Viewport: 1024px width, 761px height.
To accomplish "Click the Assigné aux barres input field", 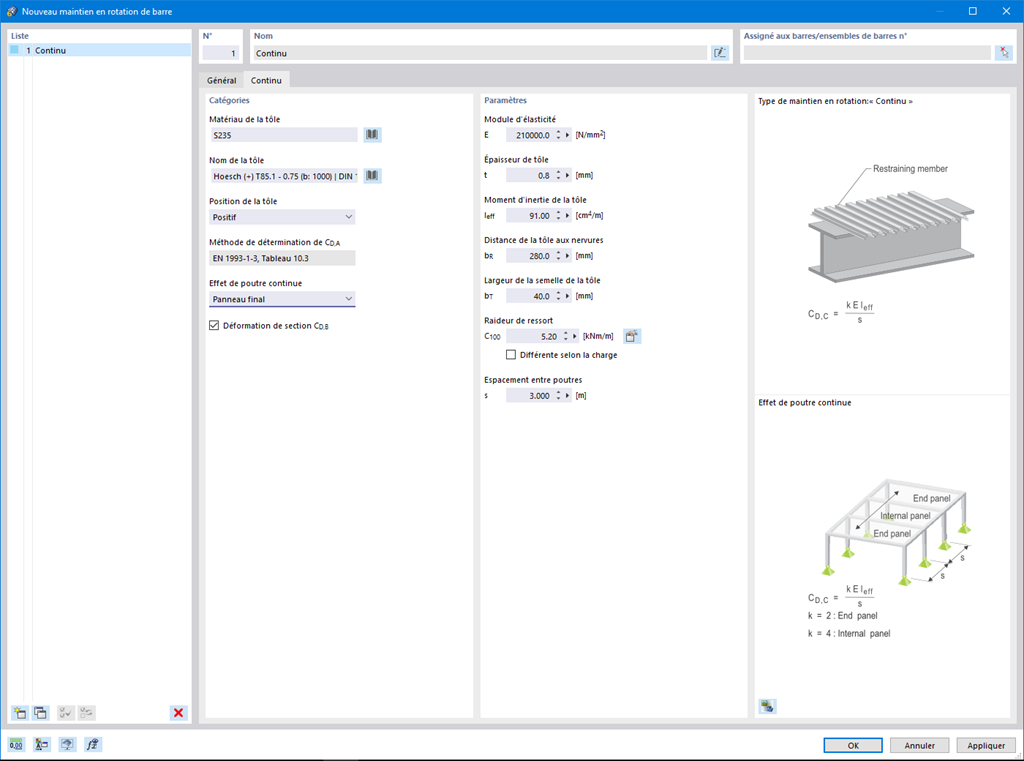I will coord(867,53).
